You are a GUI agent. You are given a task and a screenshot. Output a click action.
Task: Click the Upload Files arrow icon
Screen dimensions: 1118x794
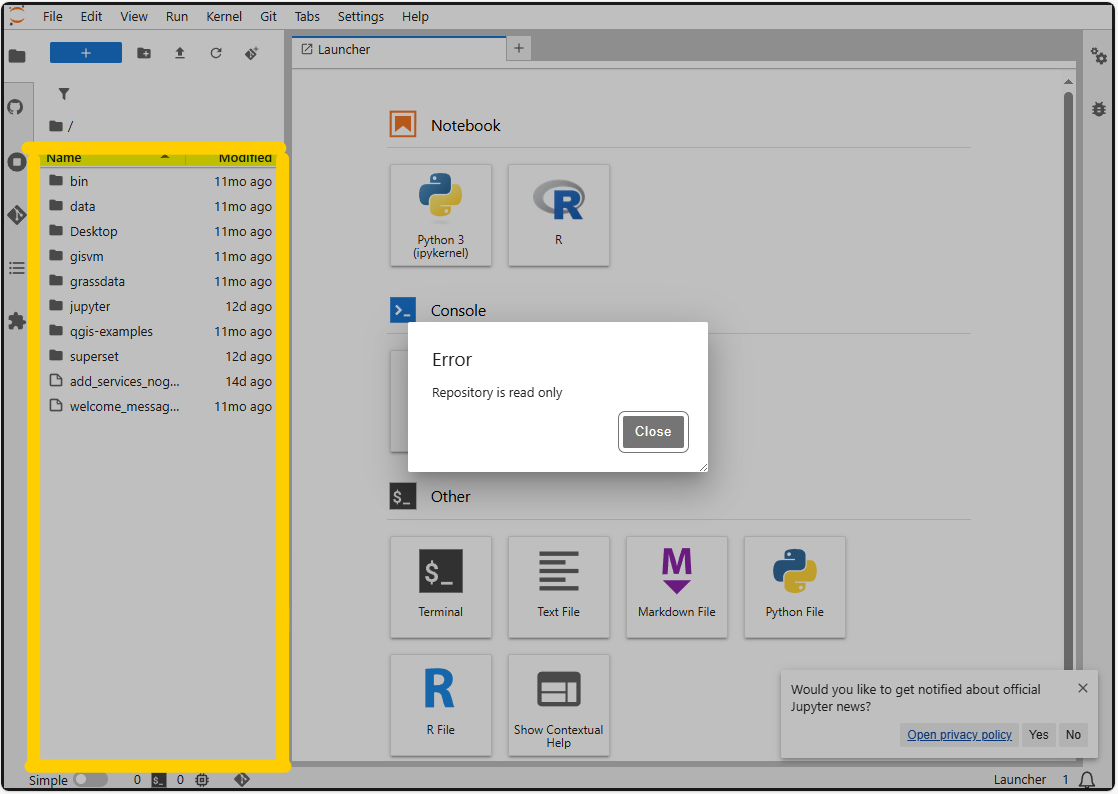[180, 53]
